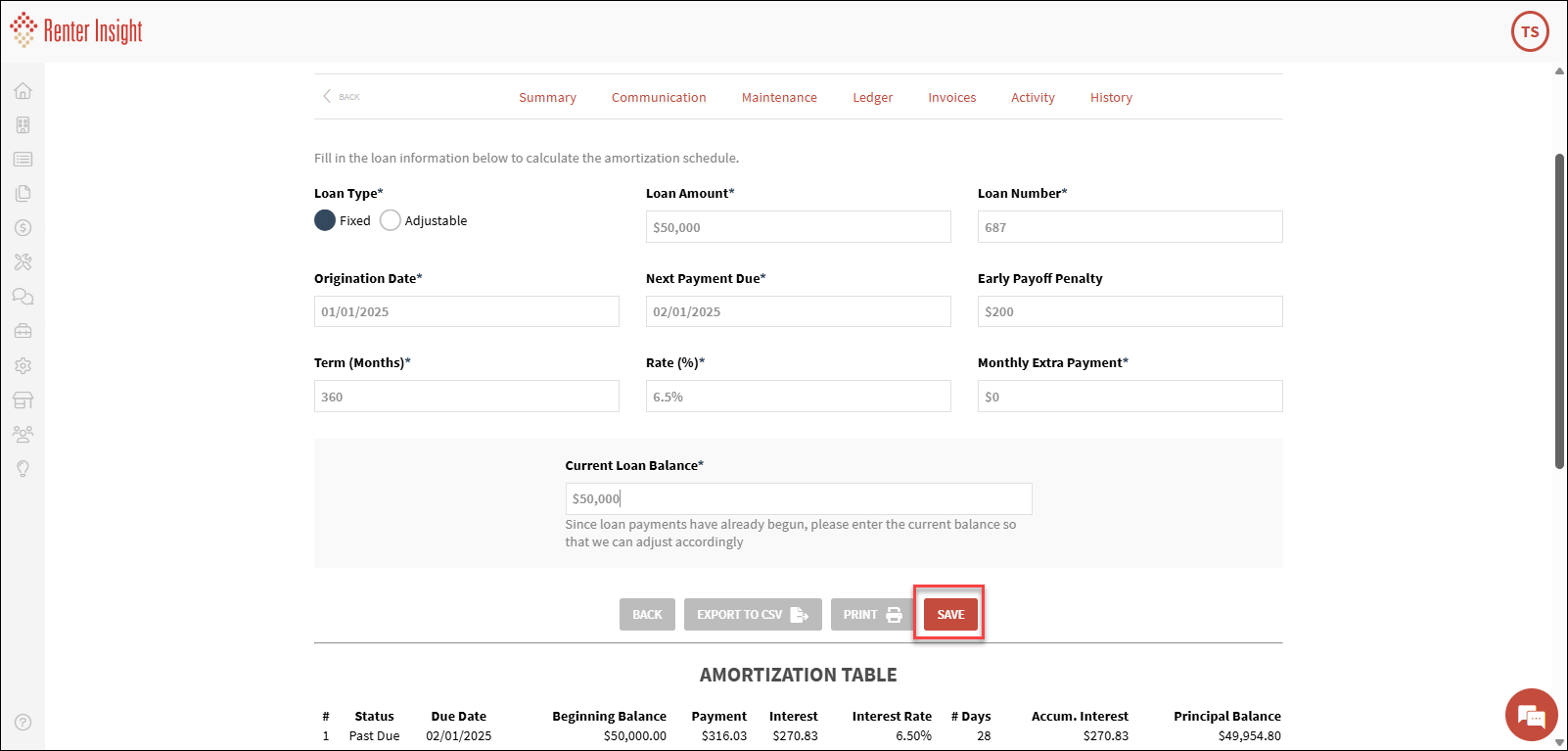
Task: Click the dollar sign accounting icon
Action: tap(23, 228)
